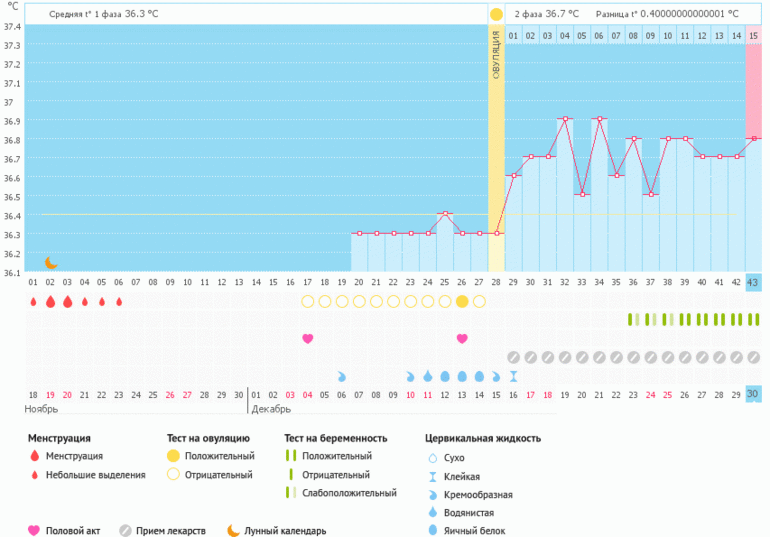Select the first large menstruation drop on day 01
The image size is (770, 537).
(33, 301)
